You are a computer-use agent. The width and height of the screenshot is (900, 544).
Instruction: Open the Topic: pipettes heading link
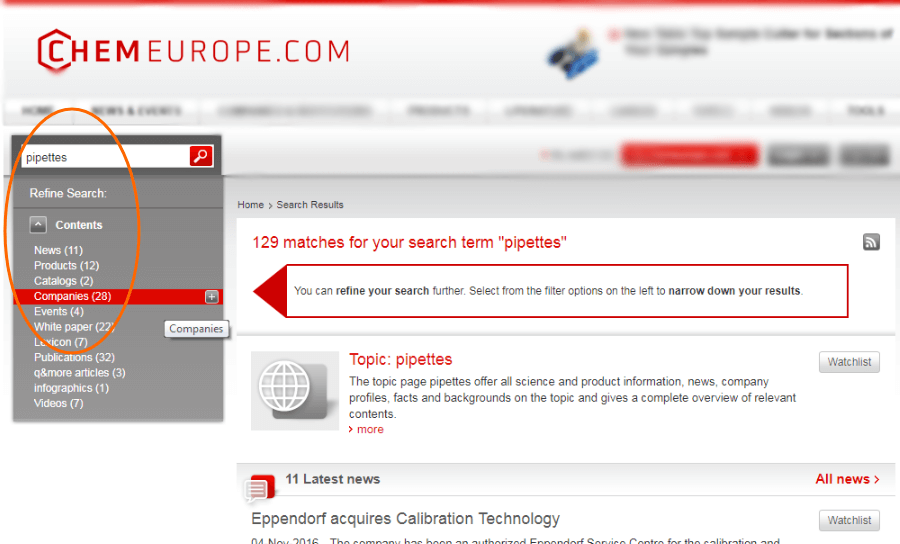point(401,359)
